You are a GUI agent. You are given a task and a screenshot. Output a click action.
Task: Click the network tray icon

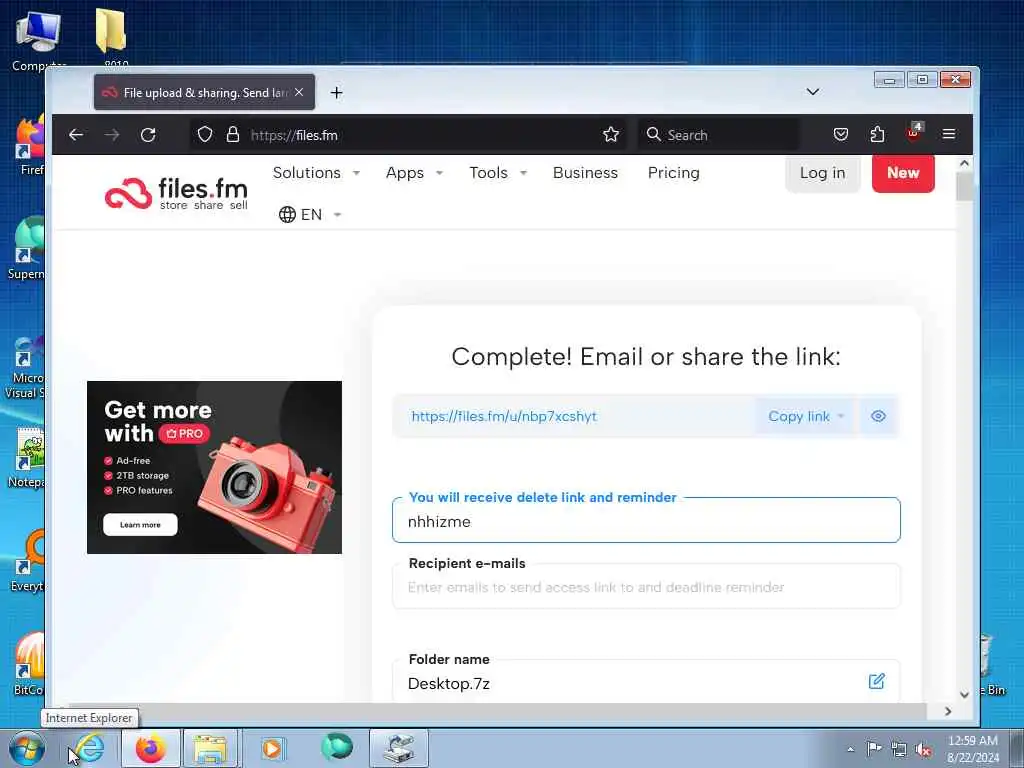coord(899,750)
